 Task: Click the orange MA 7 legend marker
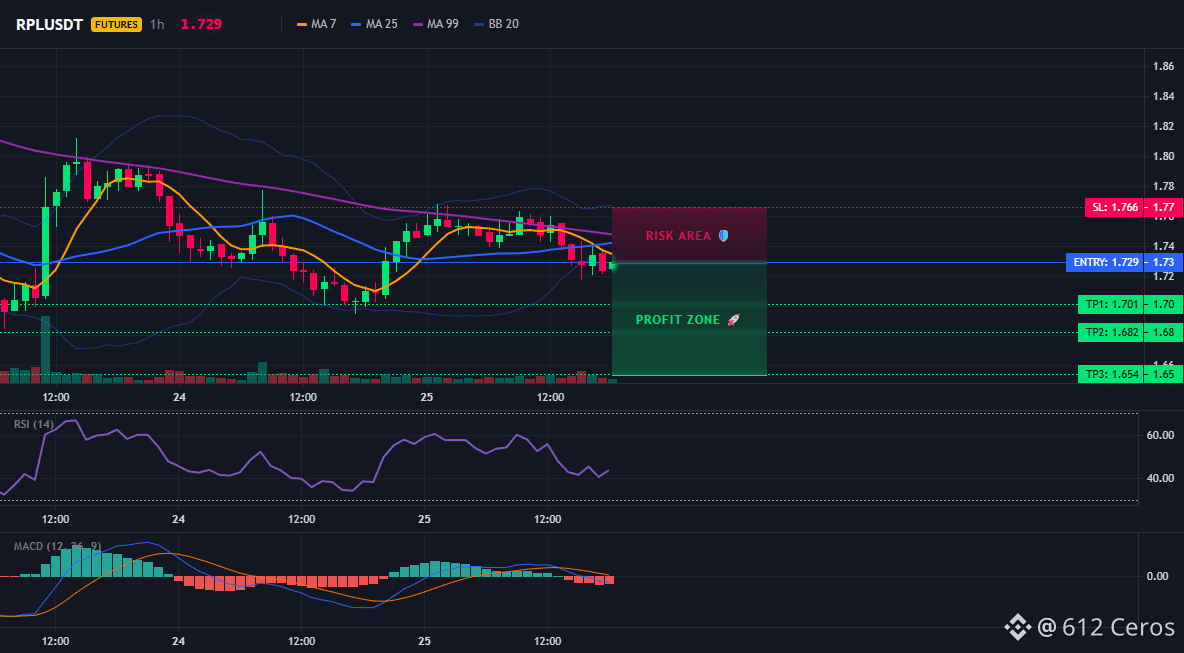pyautogui.click(x=302, y=24)
